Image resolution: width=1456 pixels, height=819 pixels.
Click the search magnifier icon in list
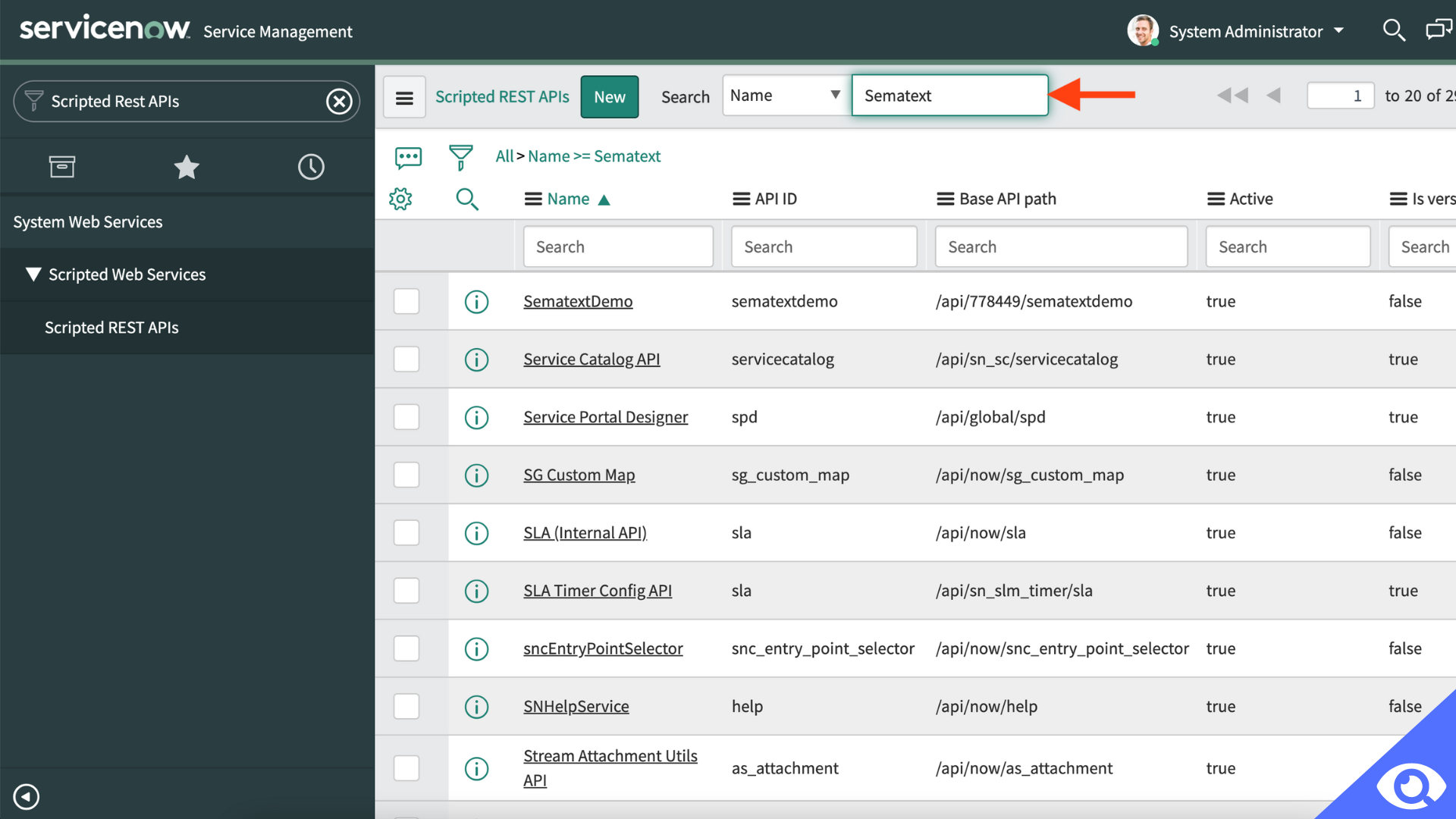coord(466,199)
